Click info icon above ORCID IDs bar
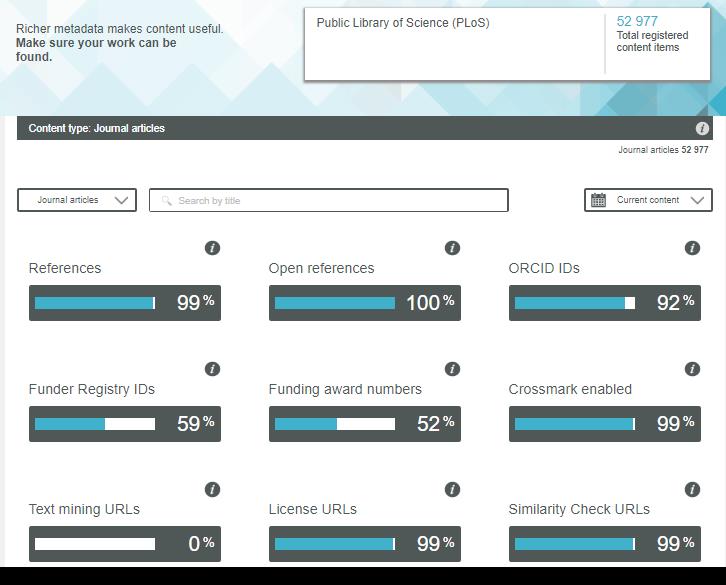 coord(692,248)
